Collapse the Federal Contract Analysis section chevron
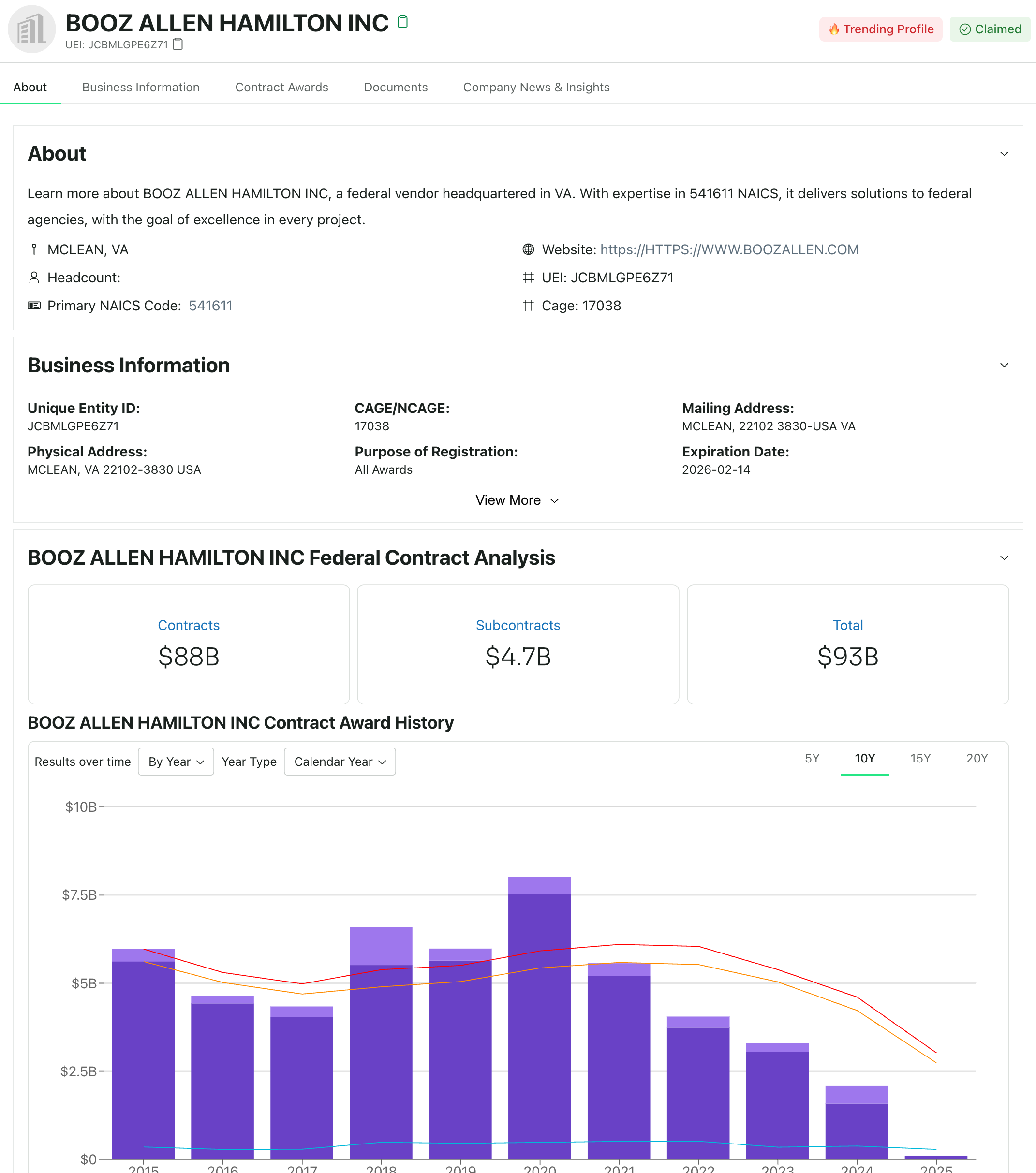This screenshot has width=1036, height=1173. click(1004, 558)
